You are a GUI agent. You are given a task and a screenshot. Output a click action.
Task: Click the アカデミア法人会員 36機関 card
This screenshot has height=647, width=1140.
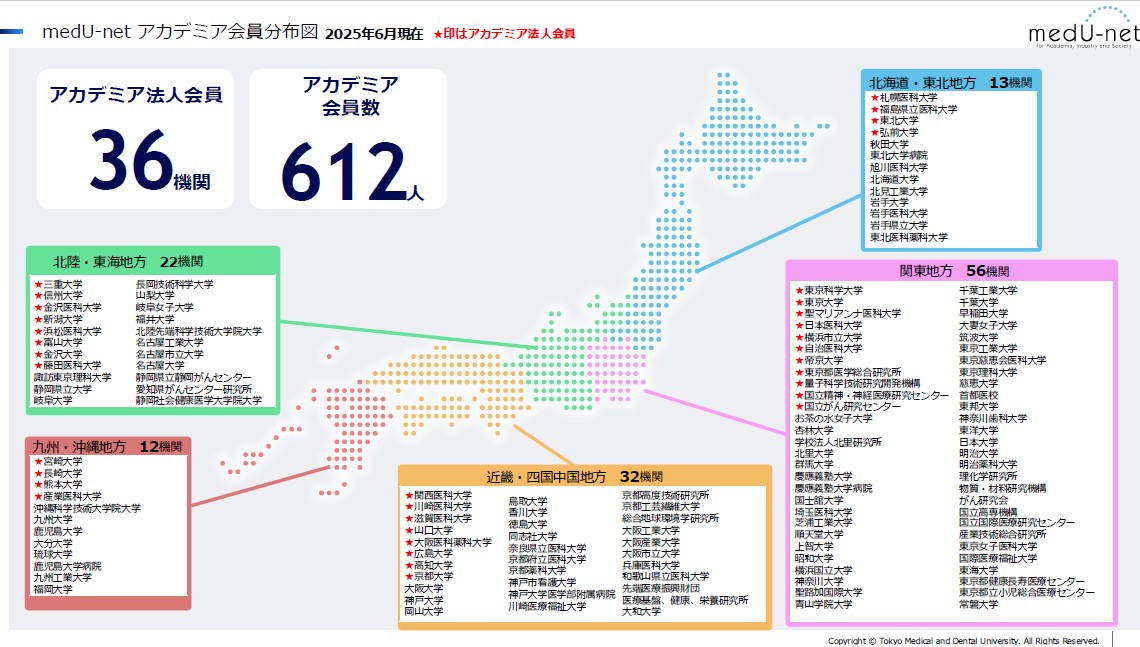click(136, 138)
